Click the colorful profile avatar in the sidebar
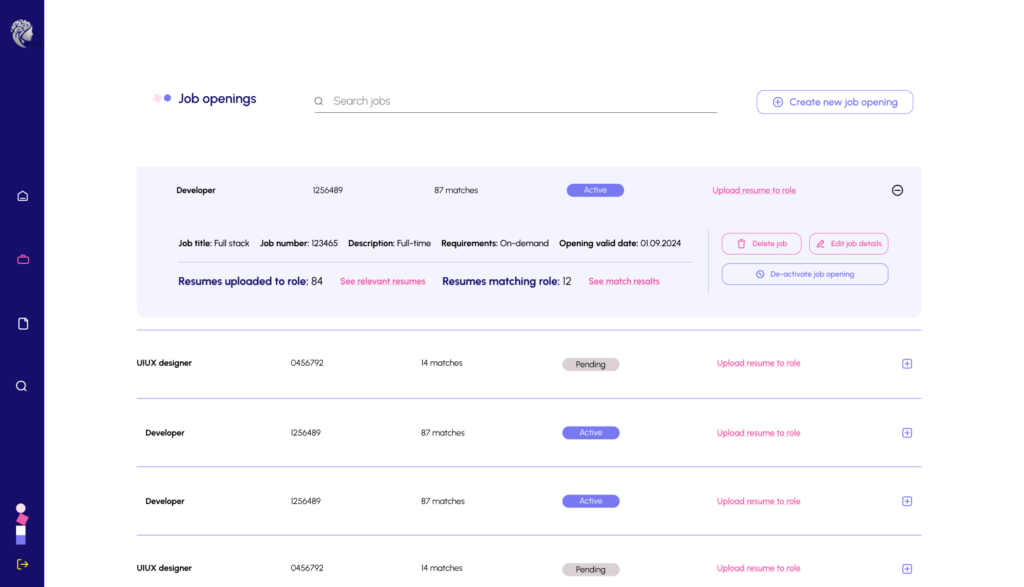This screenshot has height=587, width=1024. click(x=21, y=524)
